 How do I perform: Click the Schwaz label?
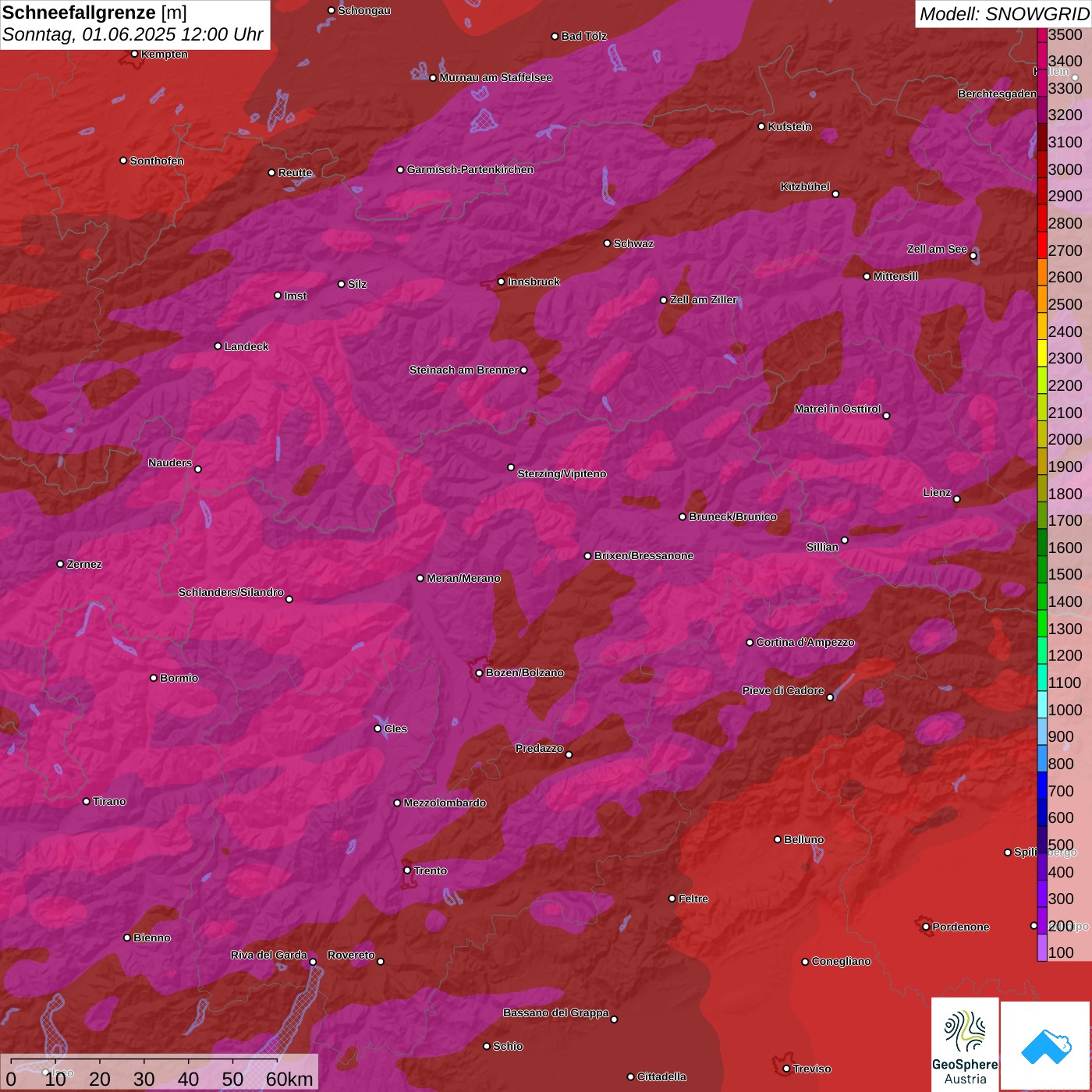pos(633,243)
